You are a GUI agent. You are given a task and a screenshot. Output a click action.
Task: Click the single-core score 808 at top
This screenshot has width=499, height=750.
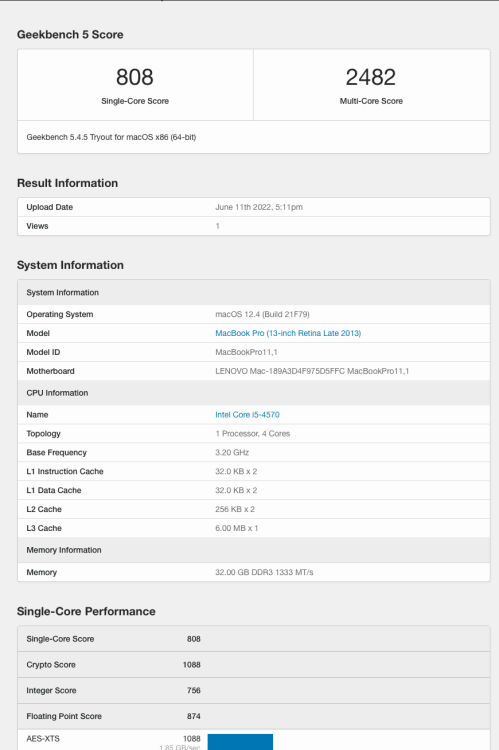click(135, 77)
